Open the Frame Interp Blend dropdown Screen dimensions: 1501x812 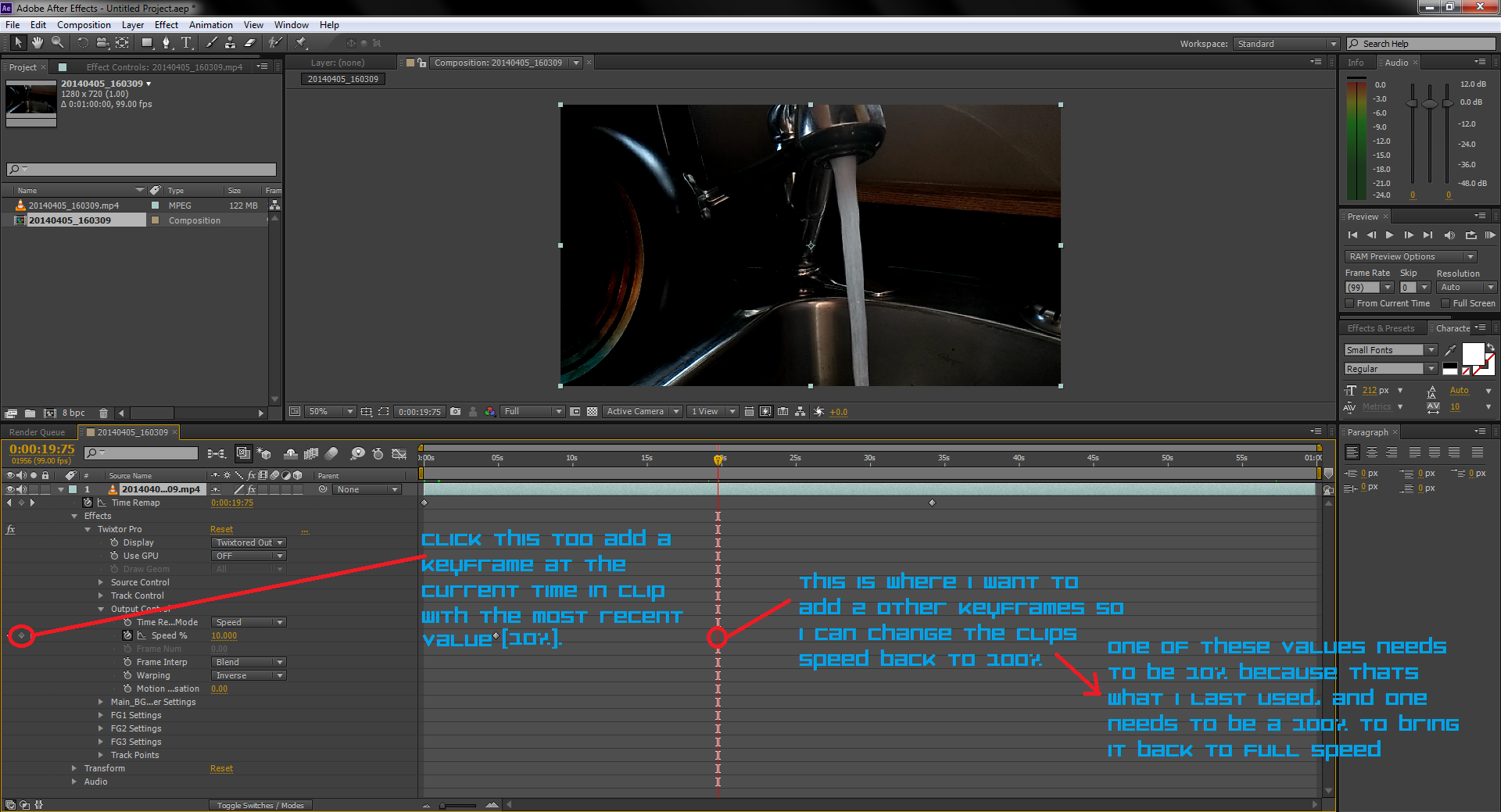(248, 662)
